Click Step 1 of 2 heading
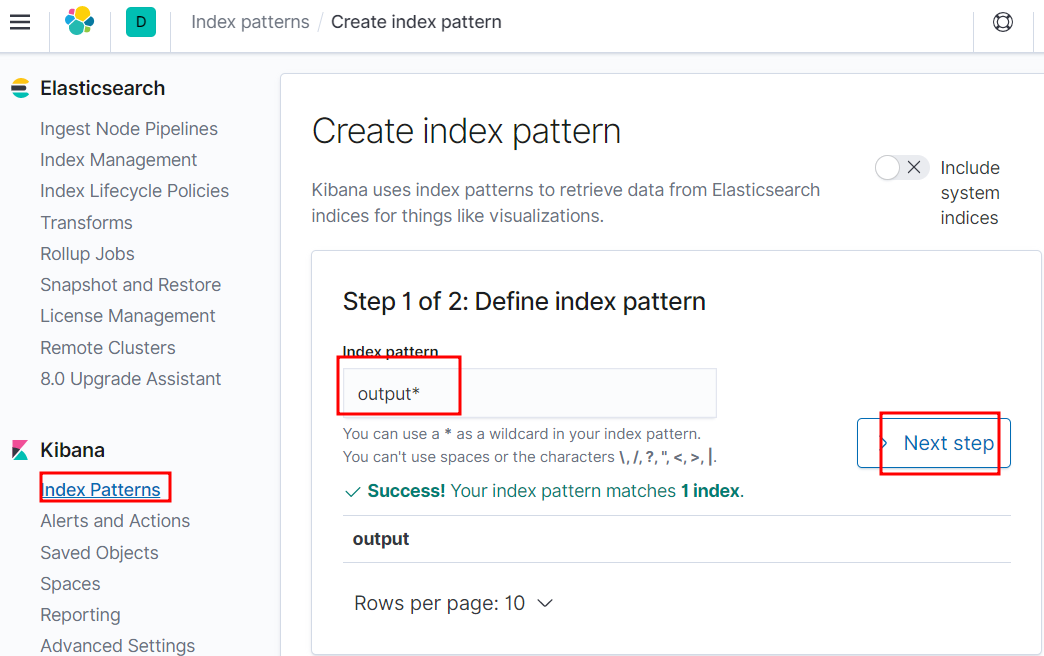The image size is (1044, 656). pyautogui.click(x=524, y=302)
